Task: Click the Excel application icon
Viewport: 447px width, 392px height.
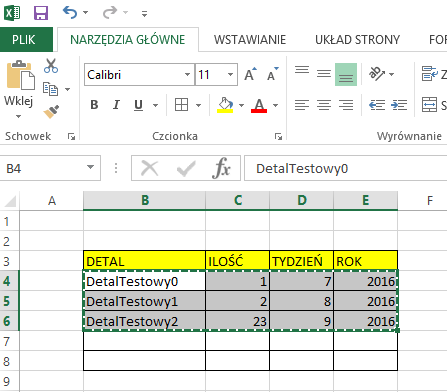Action: tap(12, 13)
